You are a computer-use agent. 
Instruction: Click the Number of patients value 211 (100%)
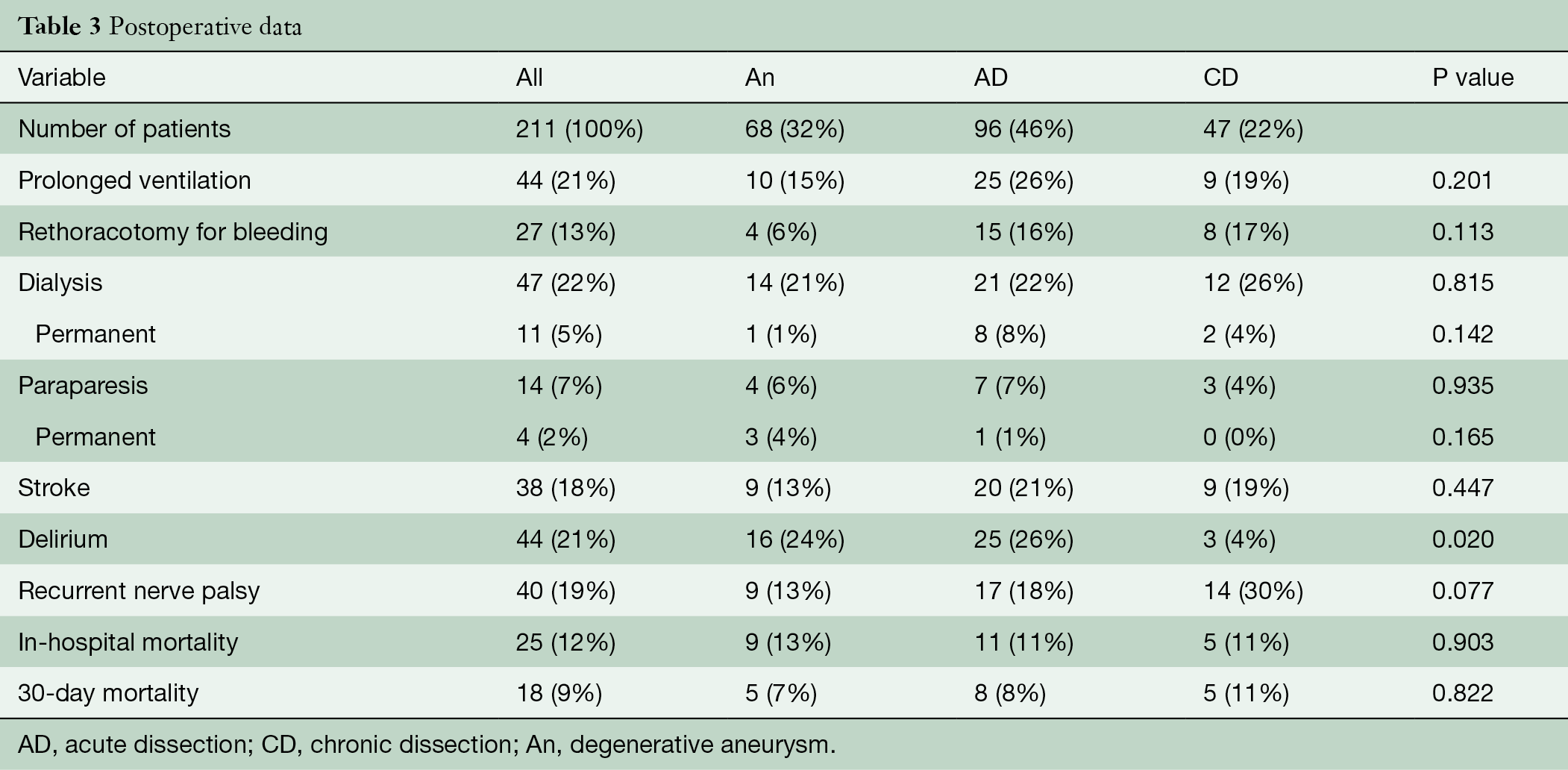(x=580, y=129)
